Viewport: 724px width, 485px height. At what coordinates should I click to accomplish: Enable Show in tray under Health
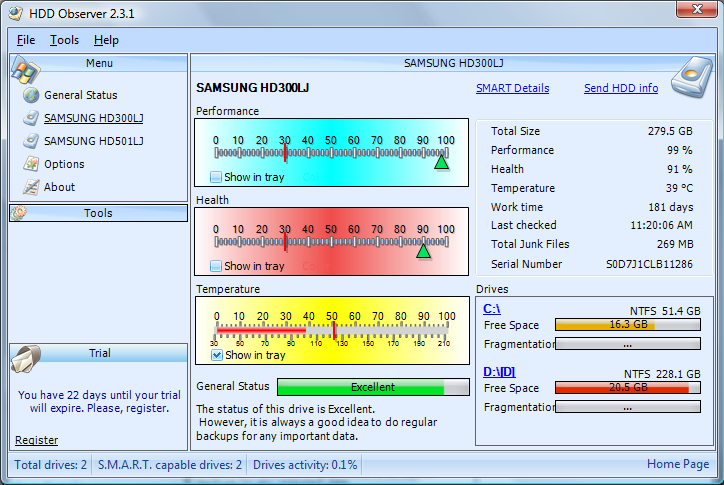(x=216, y=266)
